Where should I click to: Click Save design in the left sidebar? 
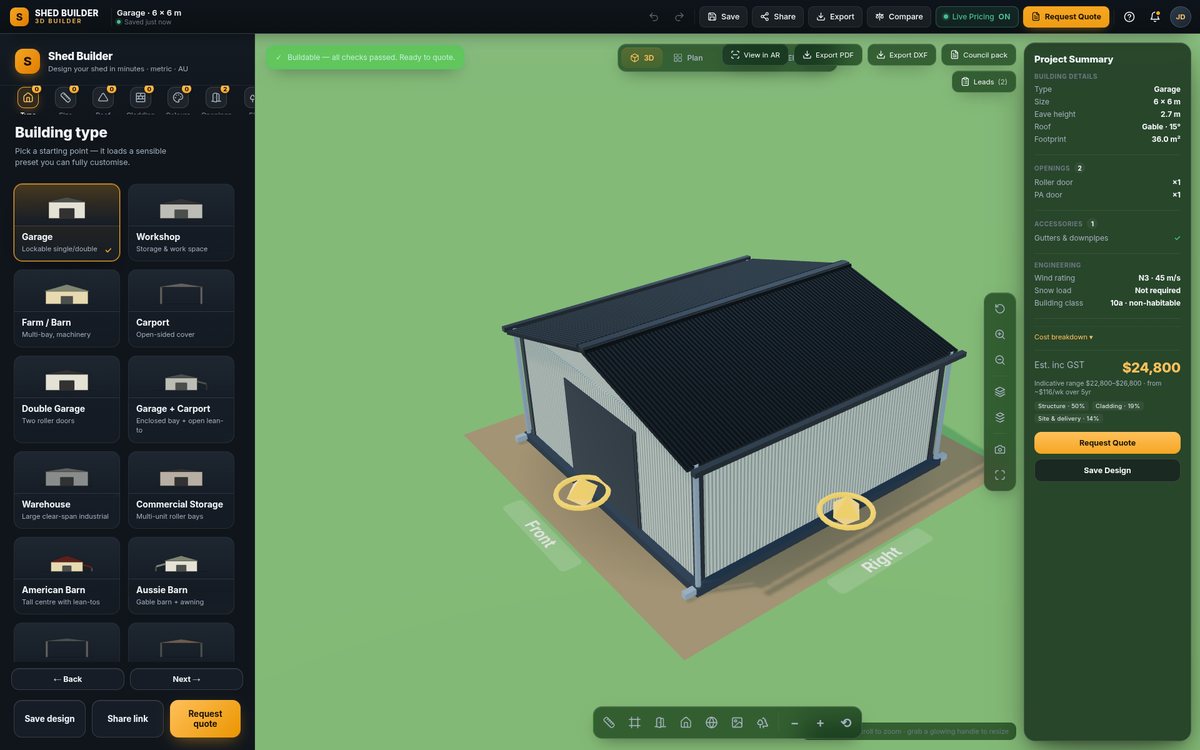coord(50,719)
